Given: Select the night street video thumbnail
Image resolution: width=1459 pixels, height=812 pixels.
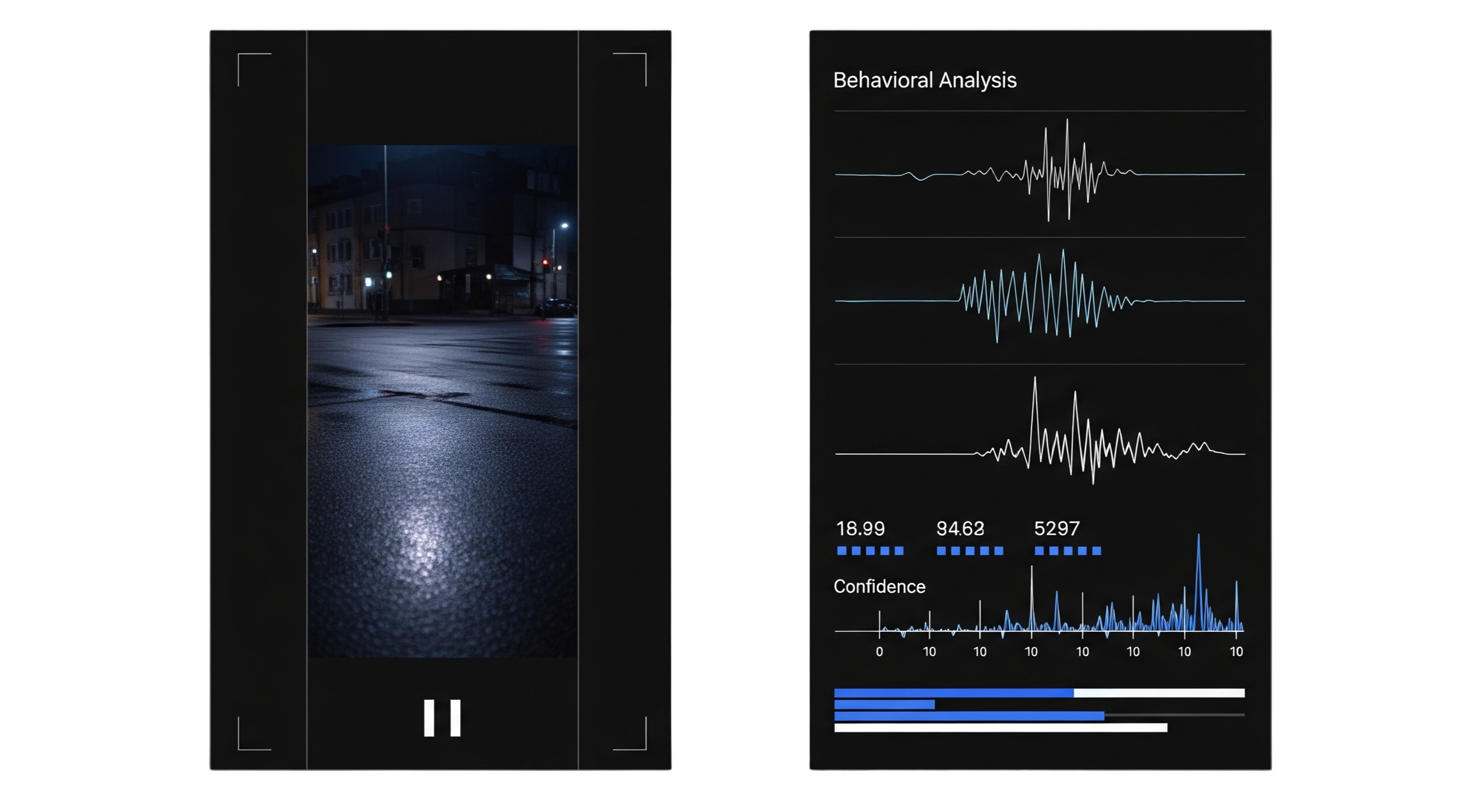Looking at the screenshot, I should click(442, 401).
